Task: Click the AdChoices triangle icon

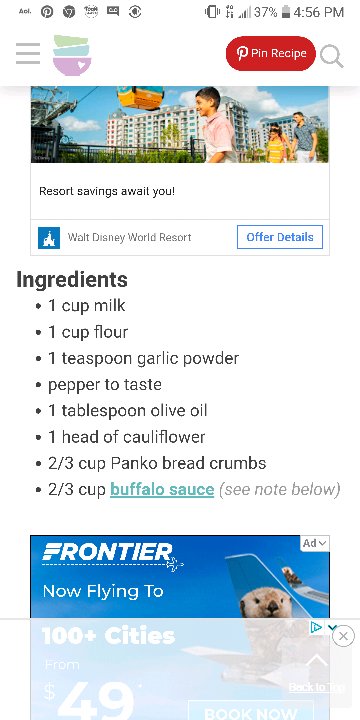Action: tap(316, 627)
